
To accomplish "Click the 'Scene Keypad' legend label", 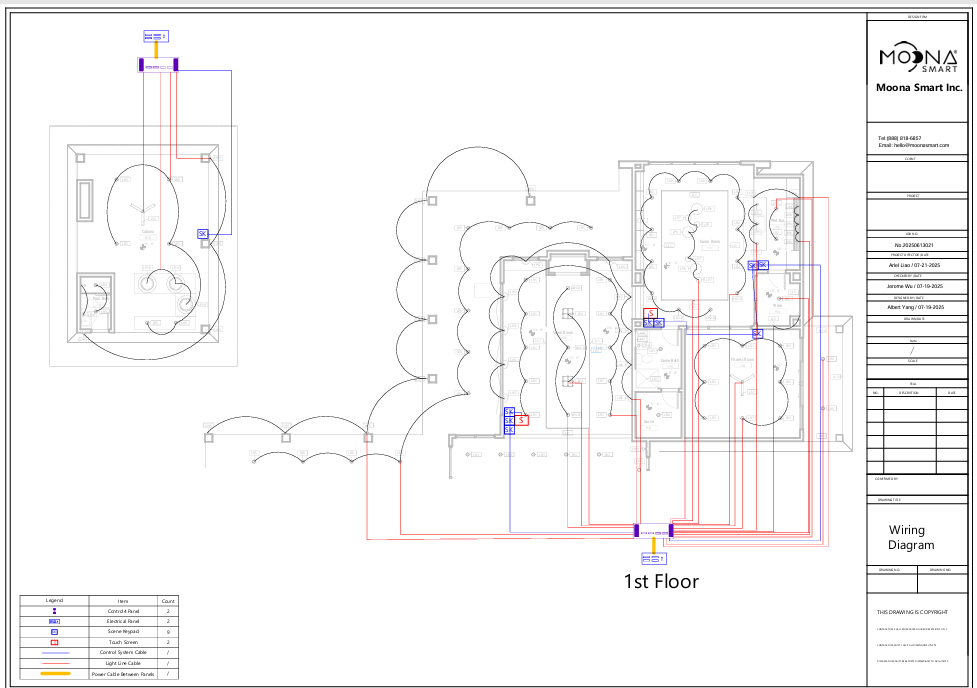I will coord(123,632).
